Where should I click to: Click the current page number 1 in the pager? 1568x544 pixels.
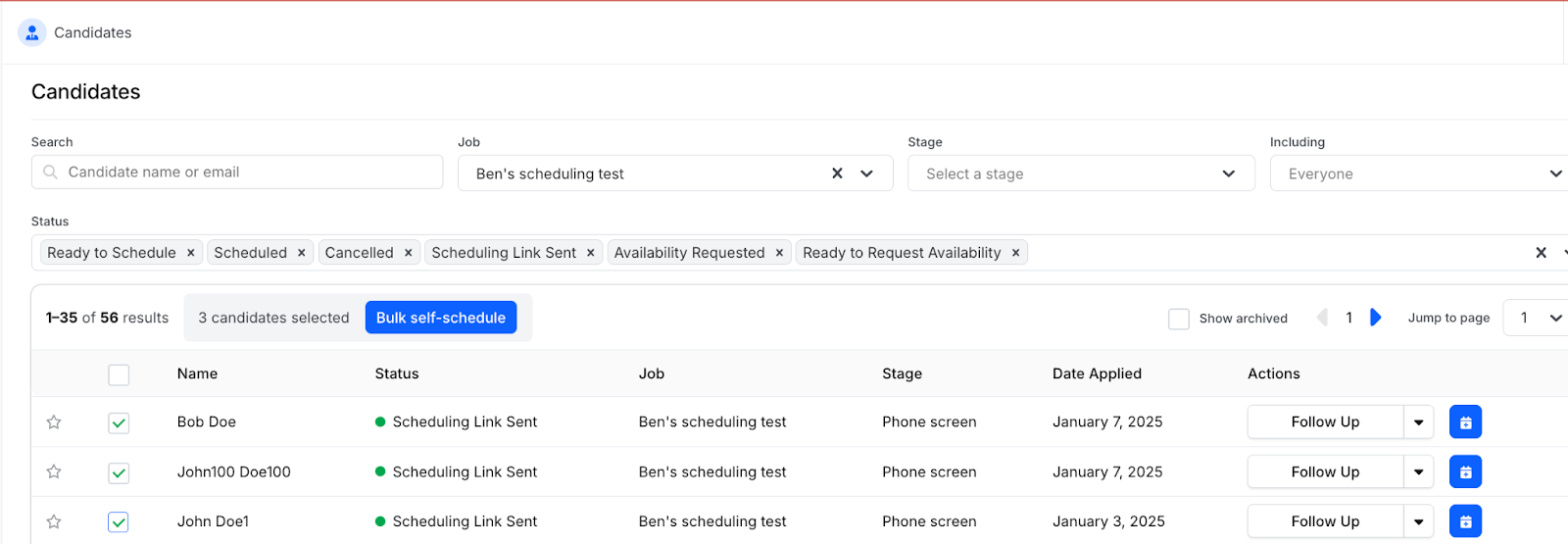coord(1349,318)
